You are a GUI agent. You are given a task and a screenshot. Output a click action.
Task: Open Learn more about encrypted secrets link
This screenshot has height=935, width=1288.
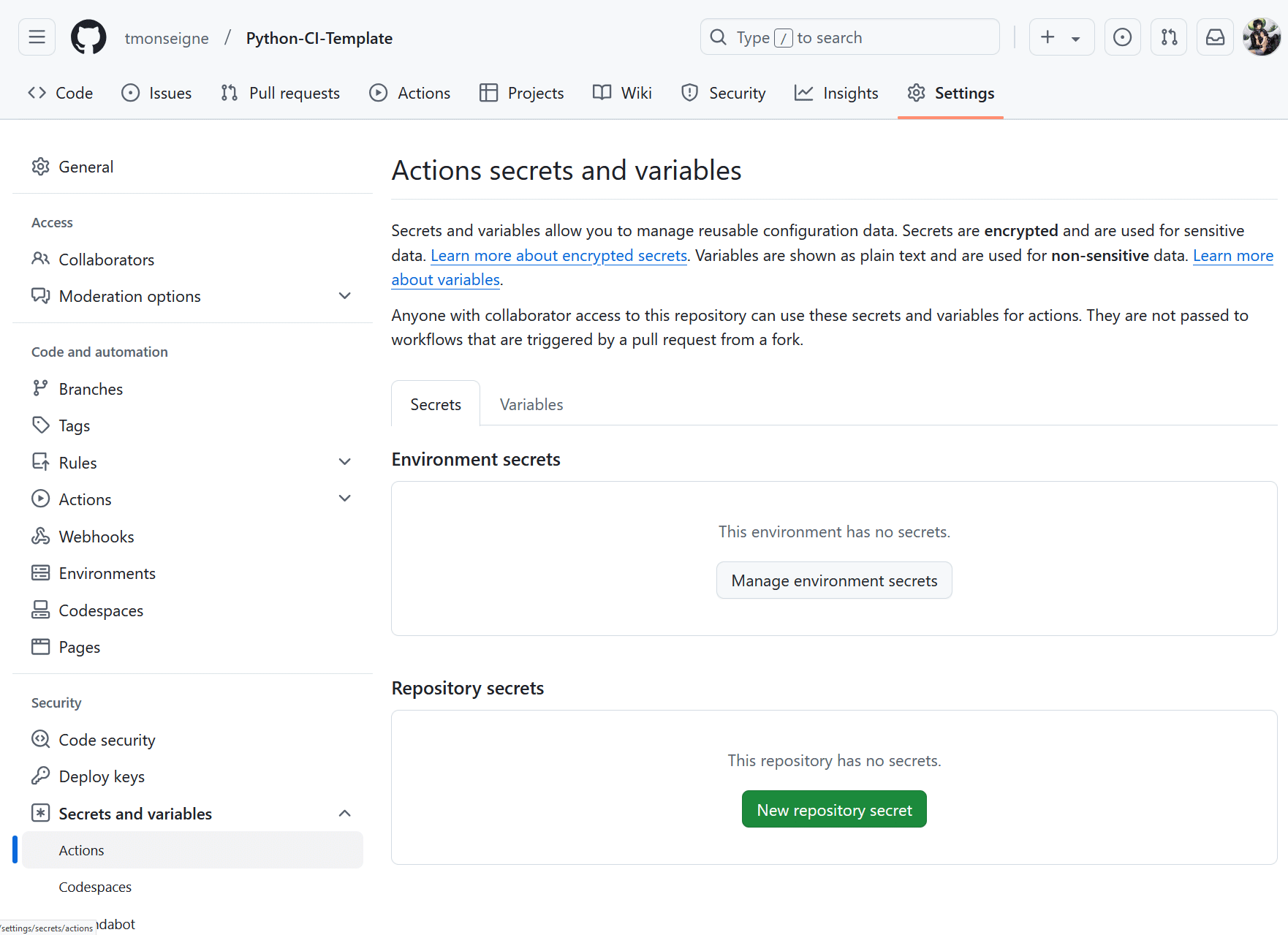tap(558, 255)
